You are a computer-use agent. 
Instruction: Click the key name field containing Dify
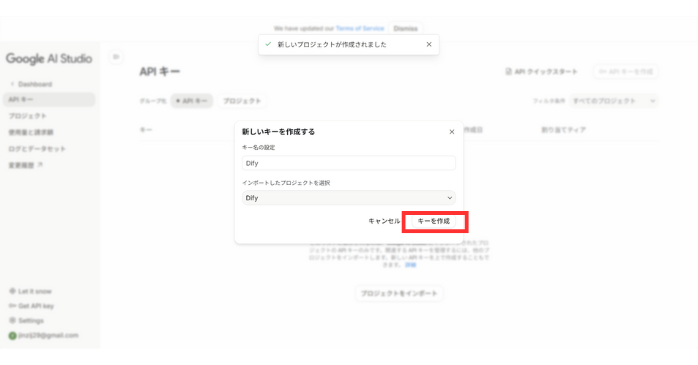pos(349,163)
